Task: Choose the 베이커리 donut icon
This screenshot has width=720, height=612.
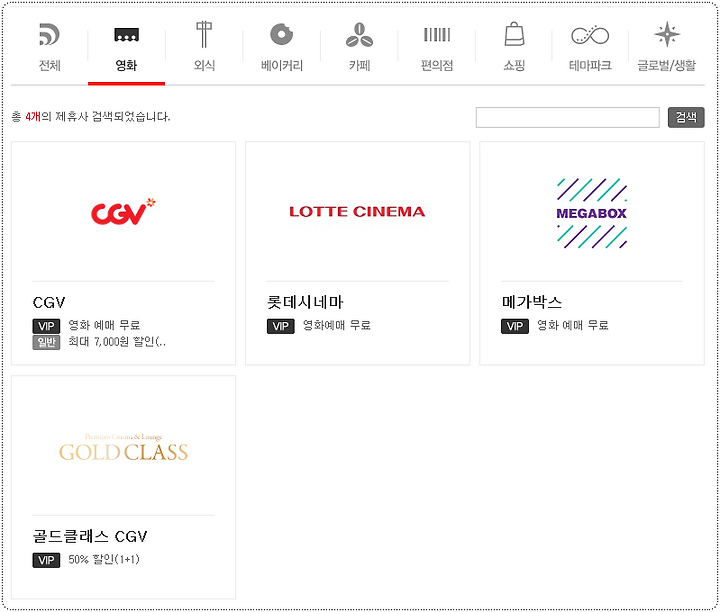Action: 281,34
